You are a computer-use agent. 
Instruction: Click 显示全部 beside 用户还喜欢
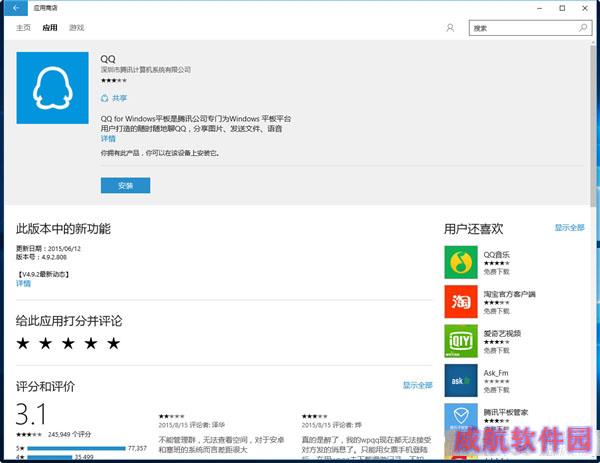[569, 228]
